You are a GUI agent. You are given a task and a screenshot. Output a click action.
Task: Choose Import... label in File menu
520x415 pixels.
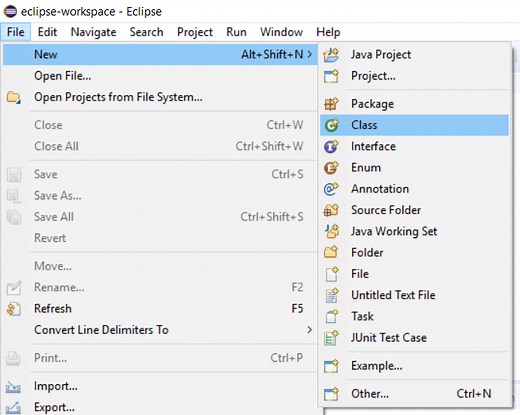click(x=56, y=387)
